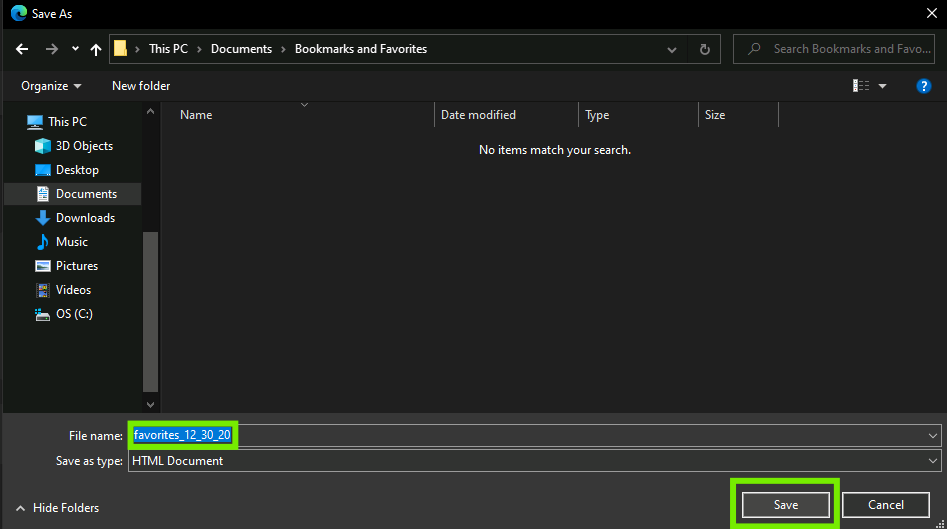This screenshot has width=947, height=529.
Task: Collapse with Hide Folders
Action: coord(57,508)
